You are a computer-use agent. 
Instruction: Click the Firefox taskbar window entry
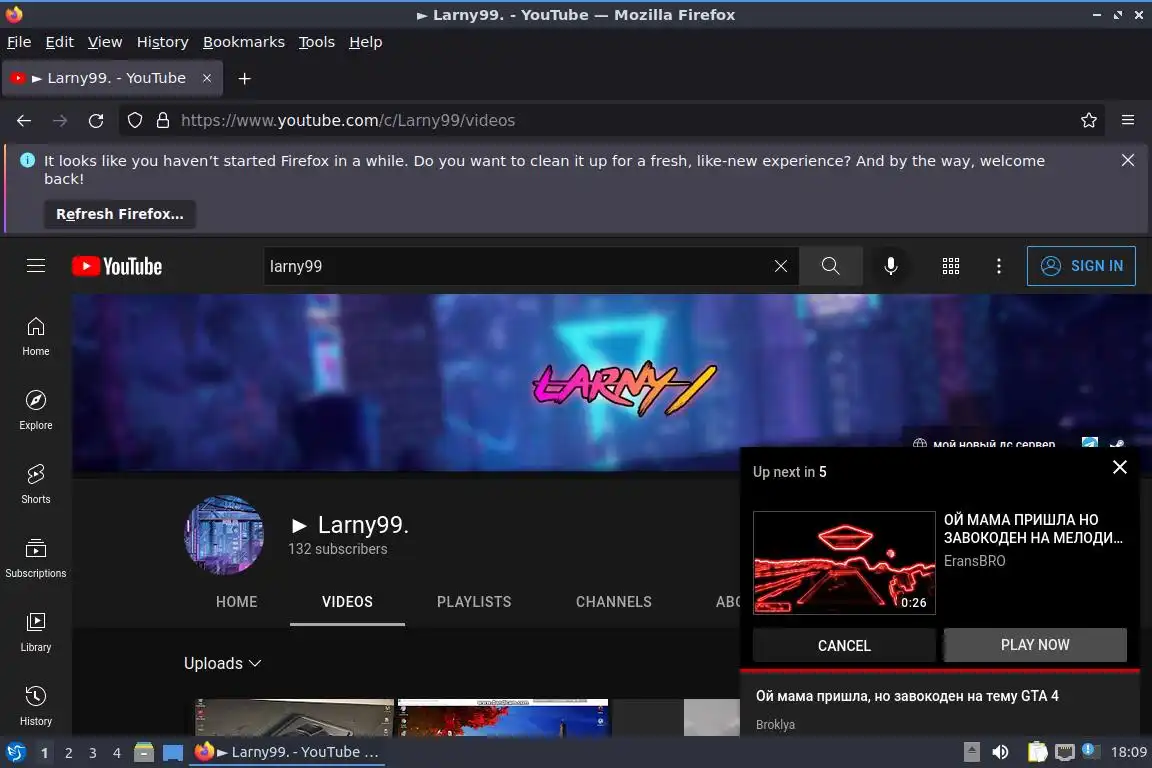pos(287,753)
